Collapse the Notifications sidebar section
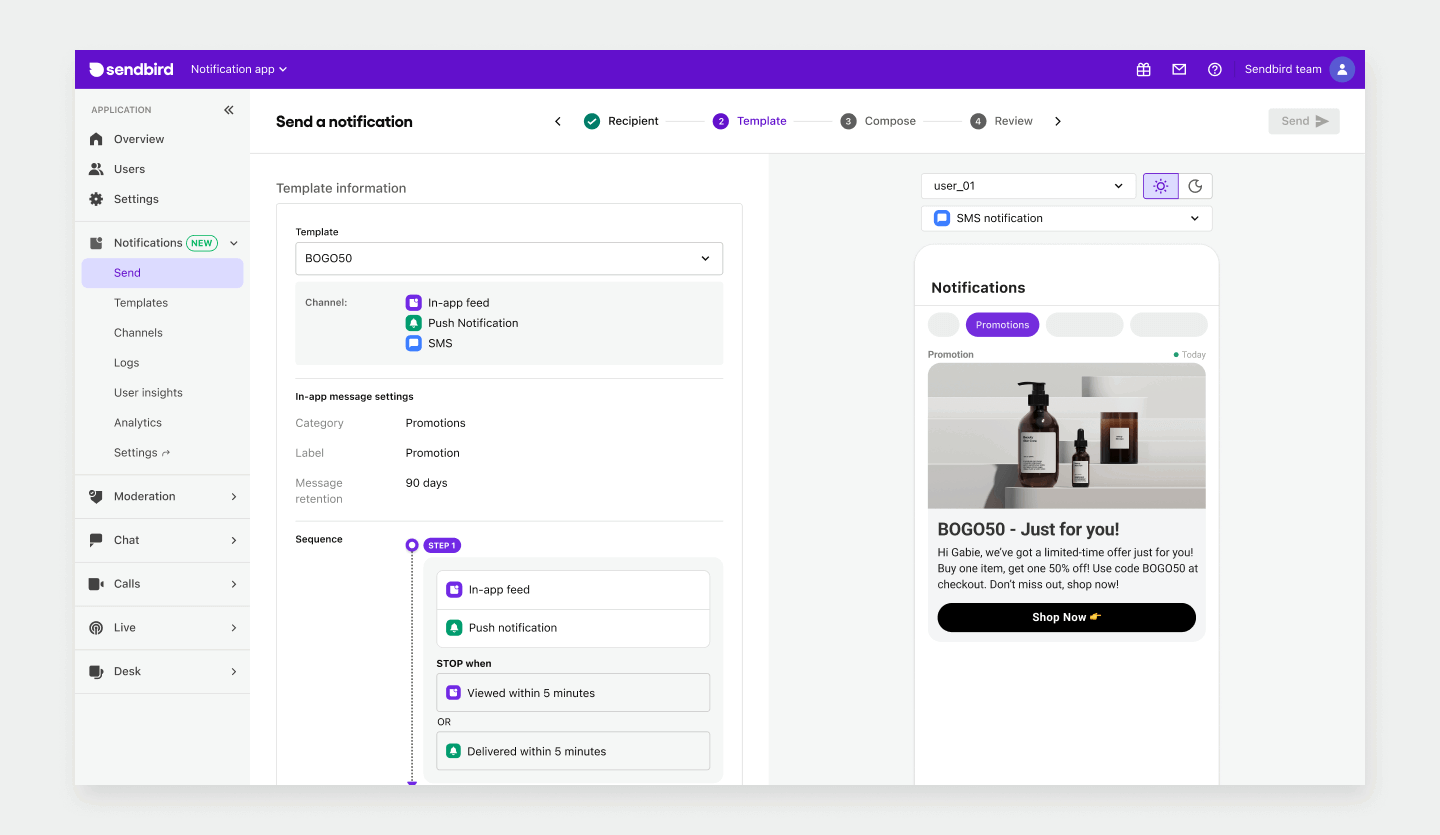The height and width of the screenshot is (835, 1440). 234,243
